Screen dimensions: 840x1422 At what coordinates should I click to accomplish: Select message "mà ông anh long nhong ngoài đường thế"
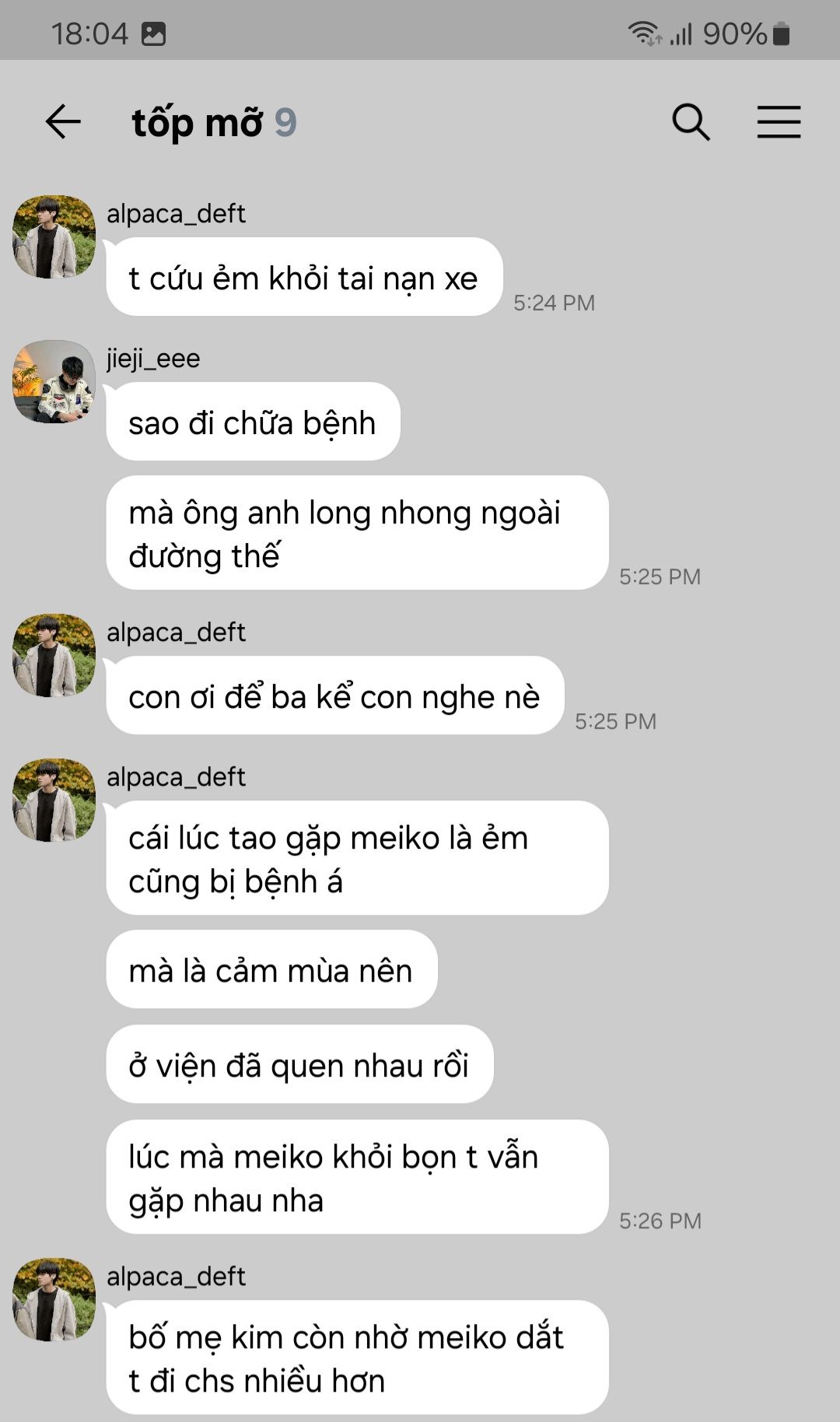[357, 533]
